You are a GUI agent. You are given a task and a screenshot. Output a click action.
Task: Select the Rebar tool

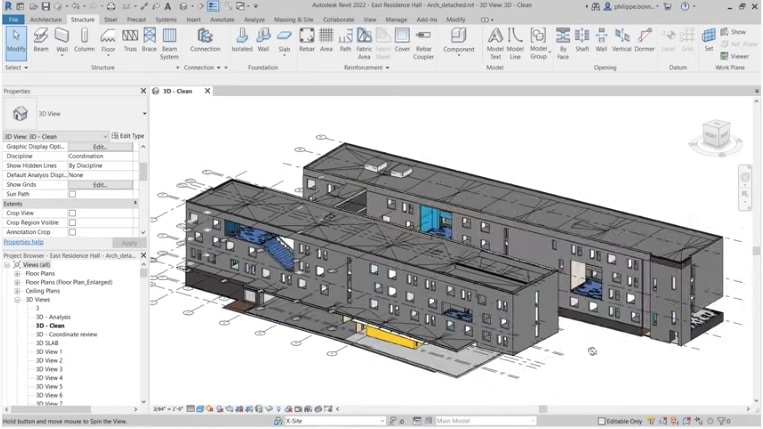[307, 40]
